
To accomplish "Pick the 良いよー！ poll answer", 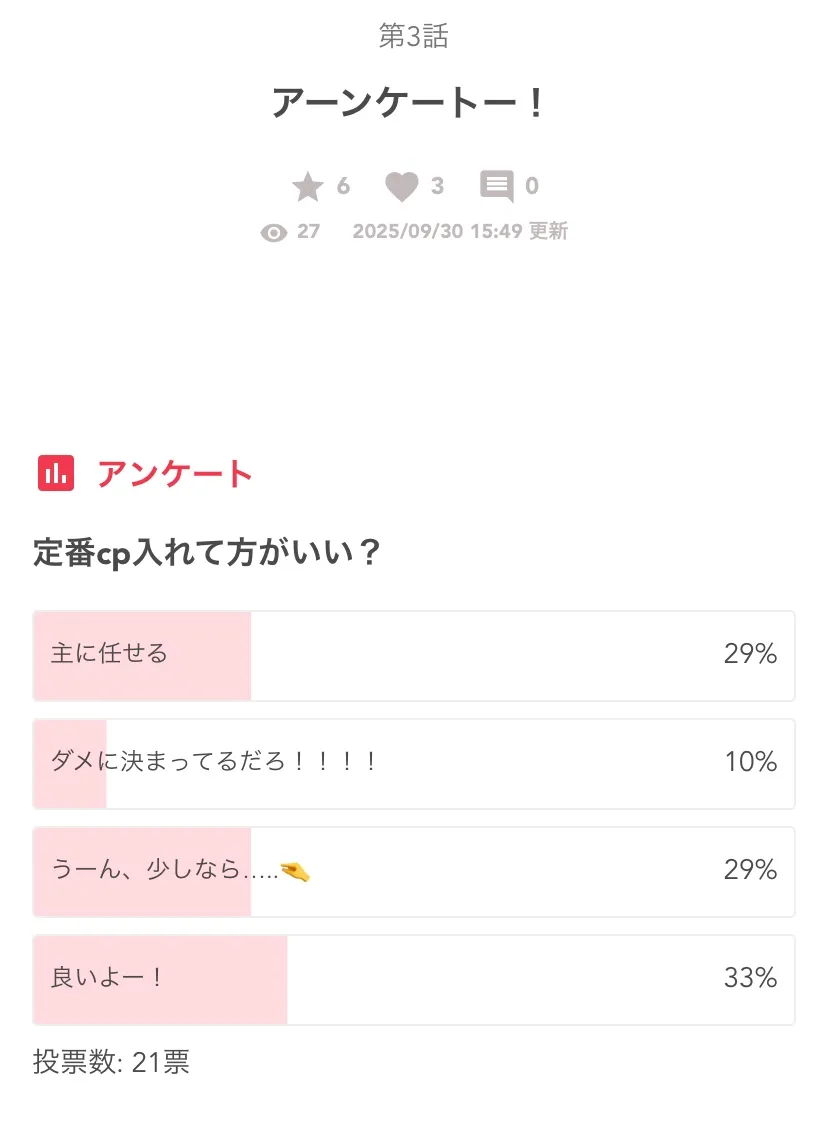I will coord(413,979).
